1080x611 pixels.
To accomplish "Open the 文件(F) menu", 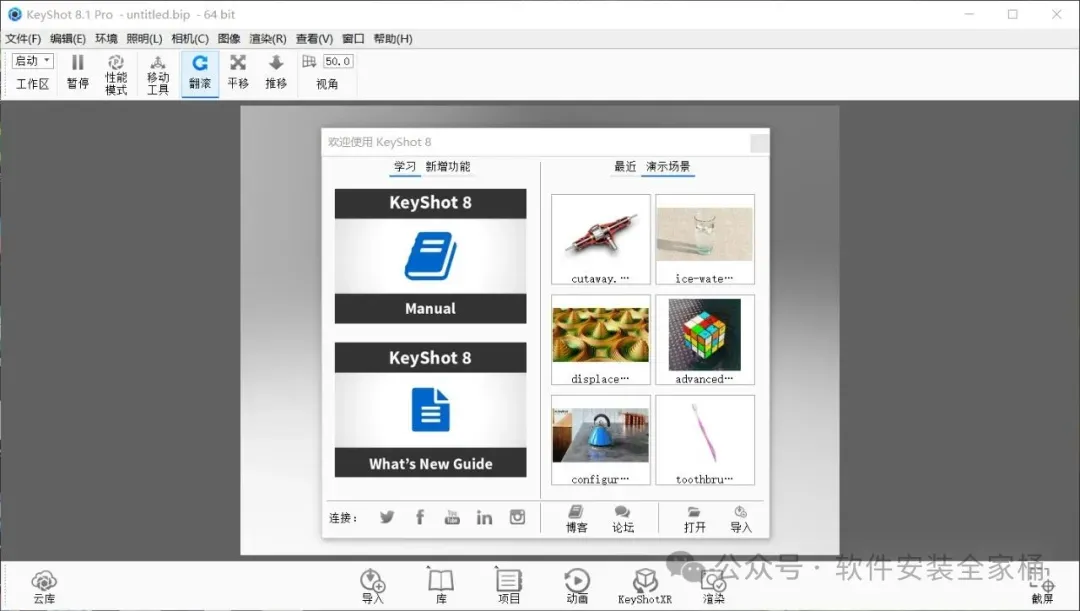I will tap(23, 39).
